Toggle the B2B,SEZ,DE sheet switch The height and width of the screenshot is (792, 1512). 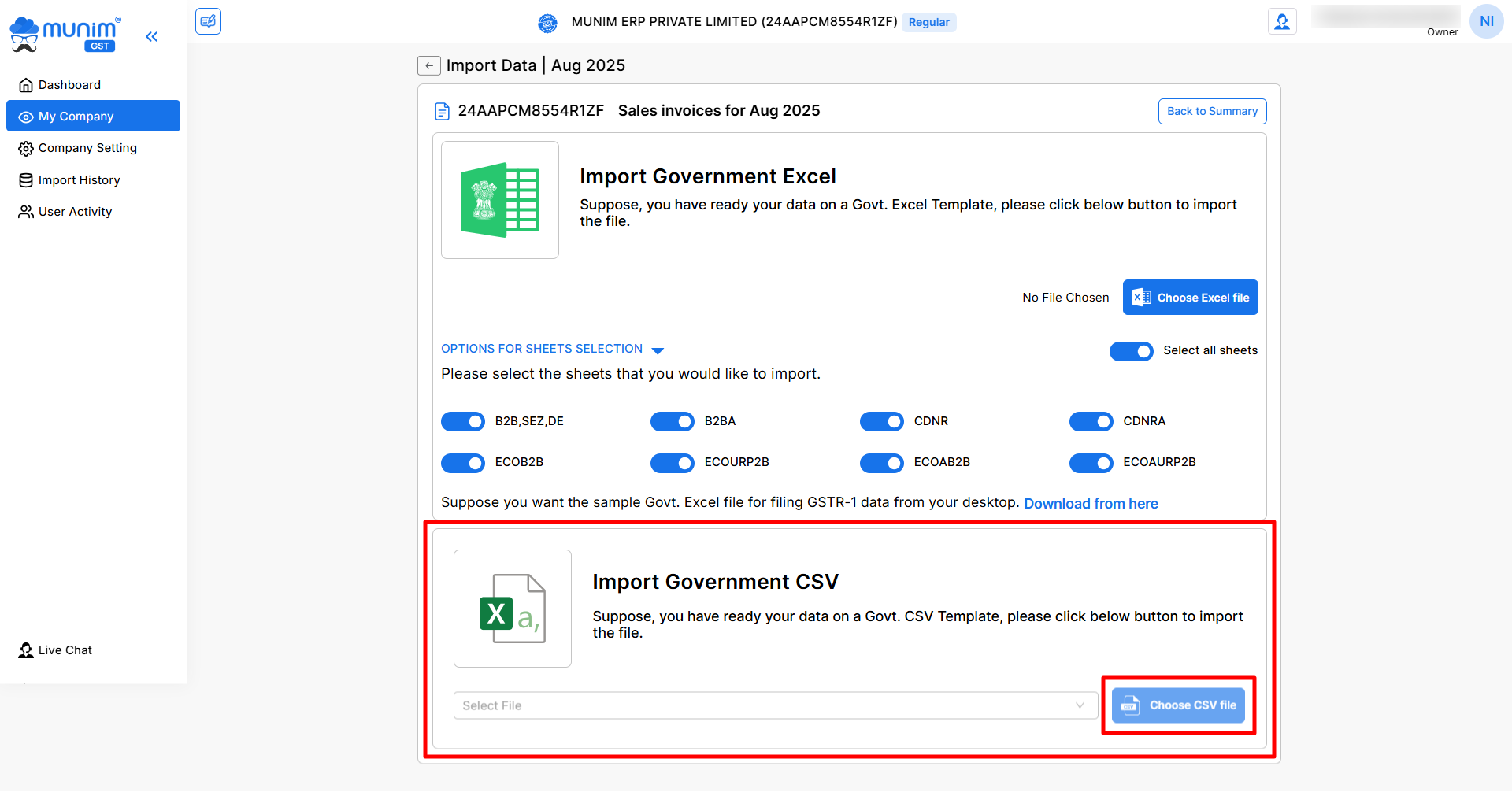tap(463, 422)
